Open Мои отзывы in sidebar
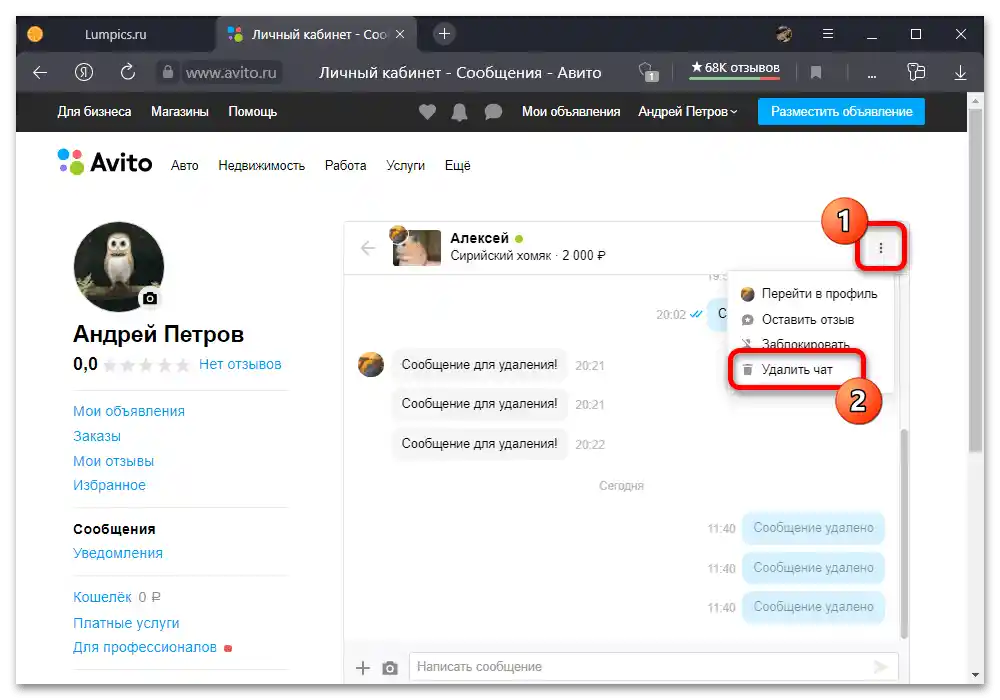The height and width of the screenshot is (700, 1000). coord(114,461)
